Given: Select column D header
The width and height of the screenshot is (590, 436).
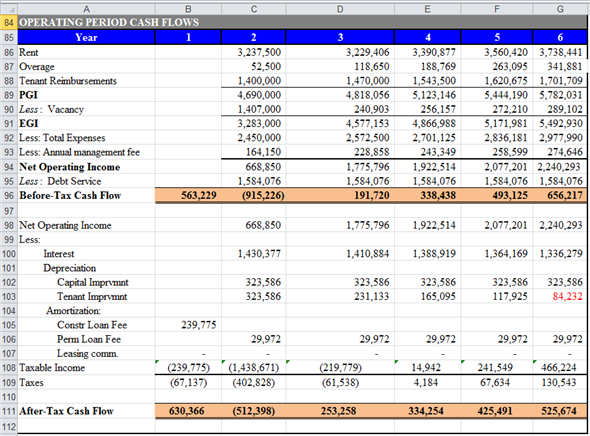Looking at the screenshot, I should click(340, 9).
